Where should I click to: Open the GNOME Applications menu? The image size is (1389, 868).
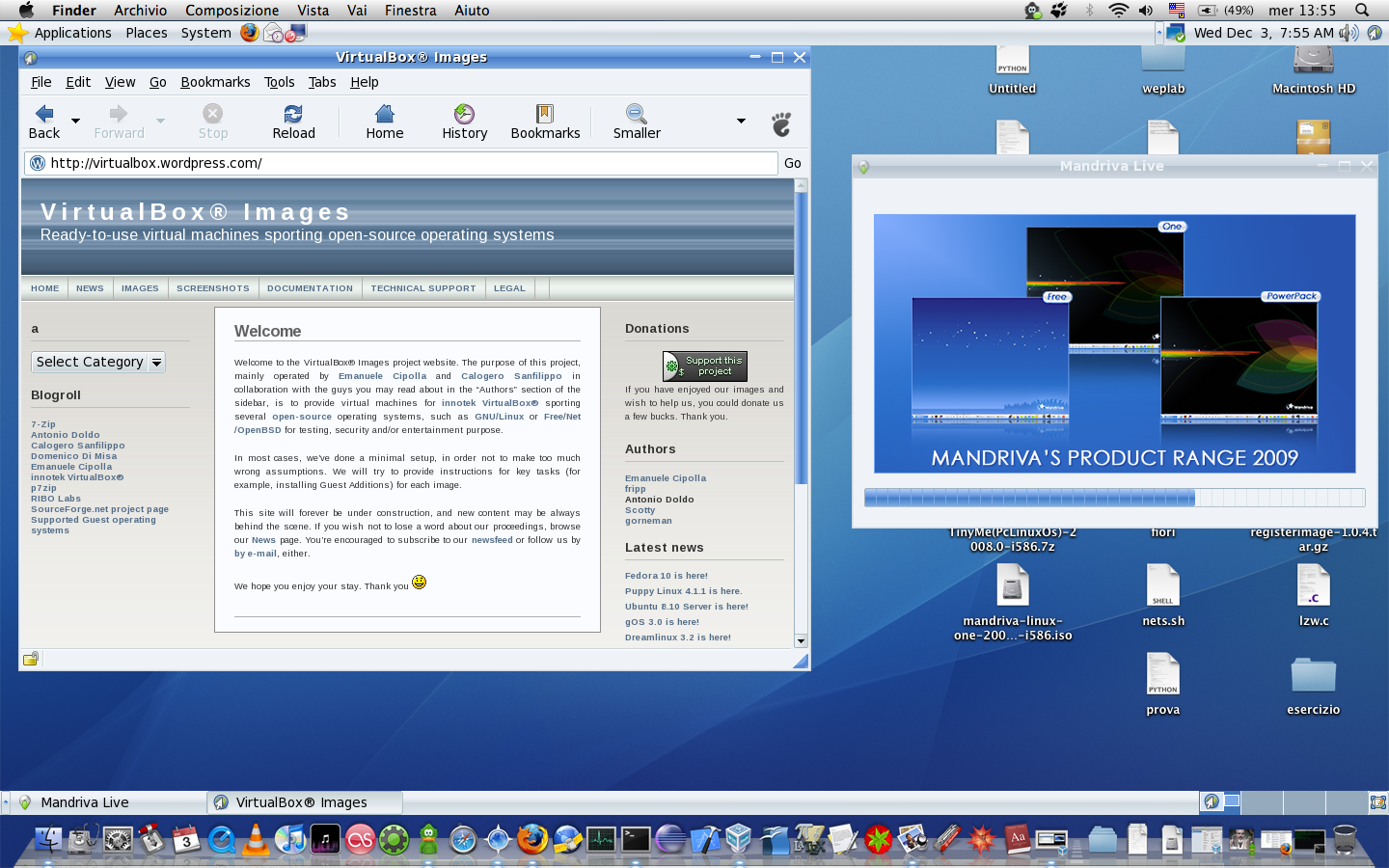pos(72,33)
